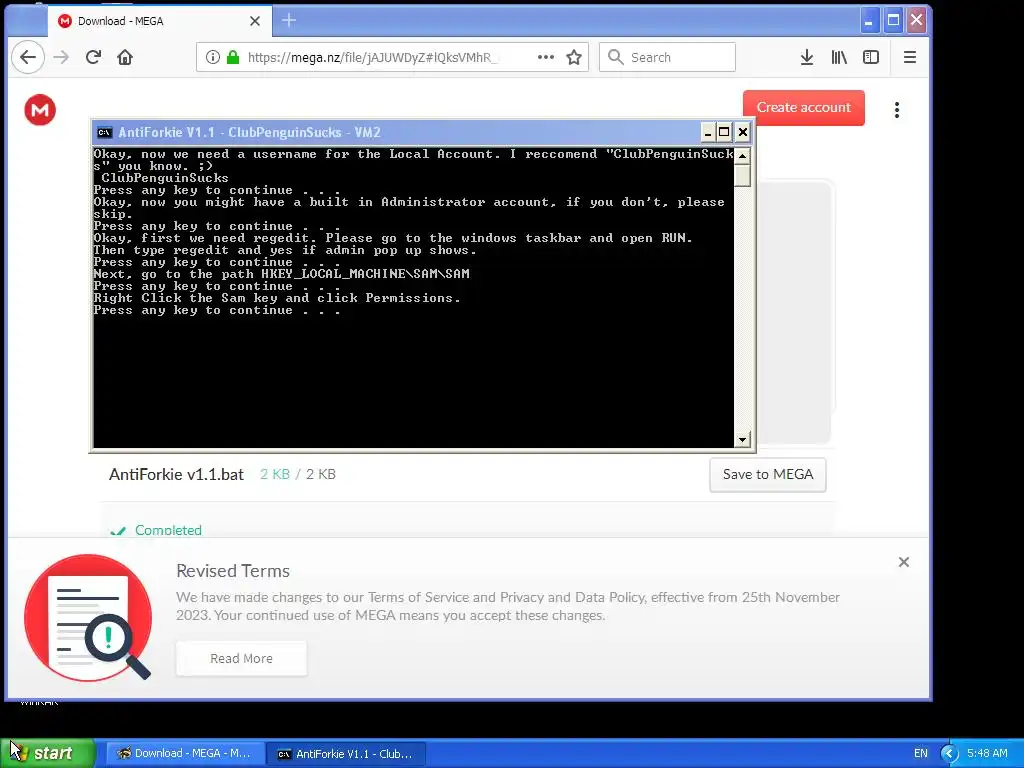This screenshot has height=768, width=1024.
Task: Click the console scrollbar down arrow
Action: pyautogui.click(x=742, y=440)
